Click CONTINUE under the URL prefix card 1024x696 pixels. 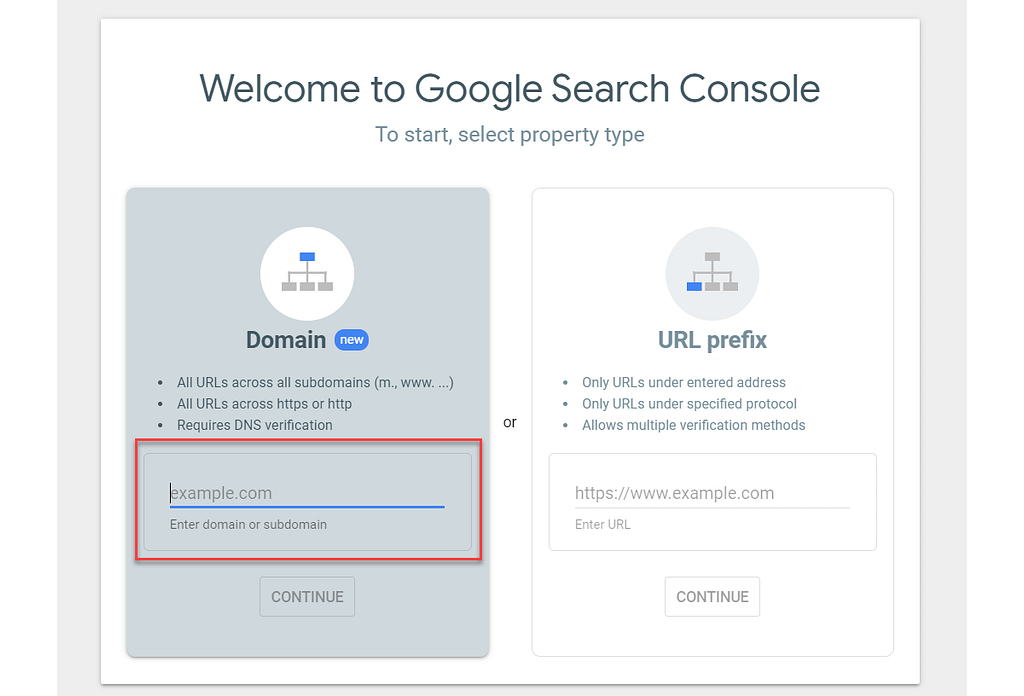click(x=712, y=597)
